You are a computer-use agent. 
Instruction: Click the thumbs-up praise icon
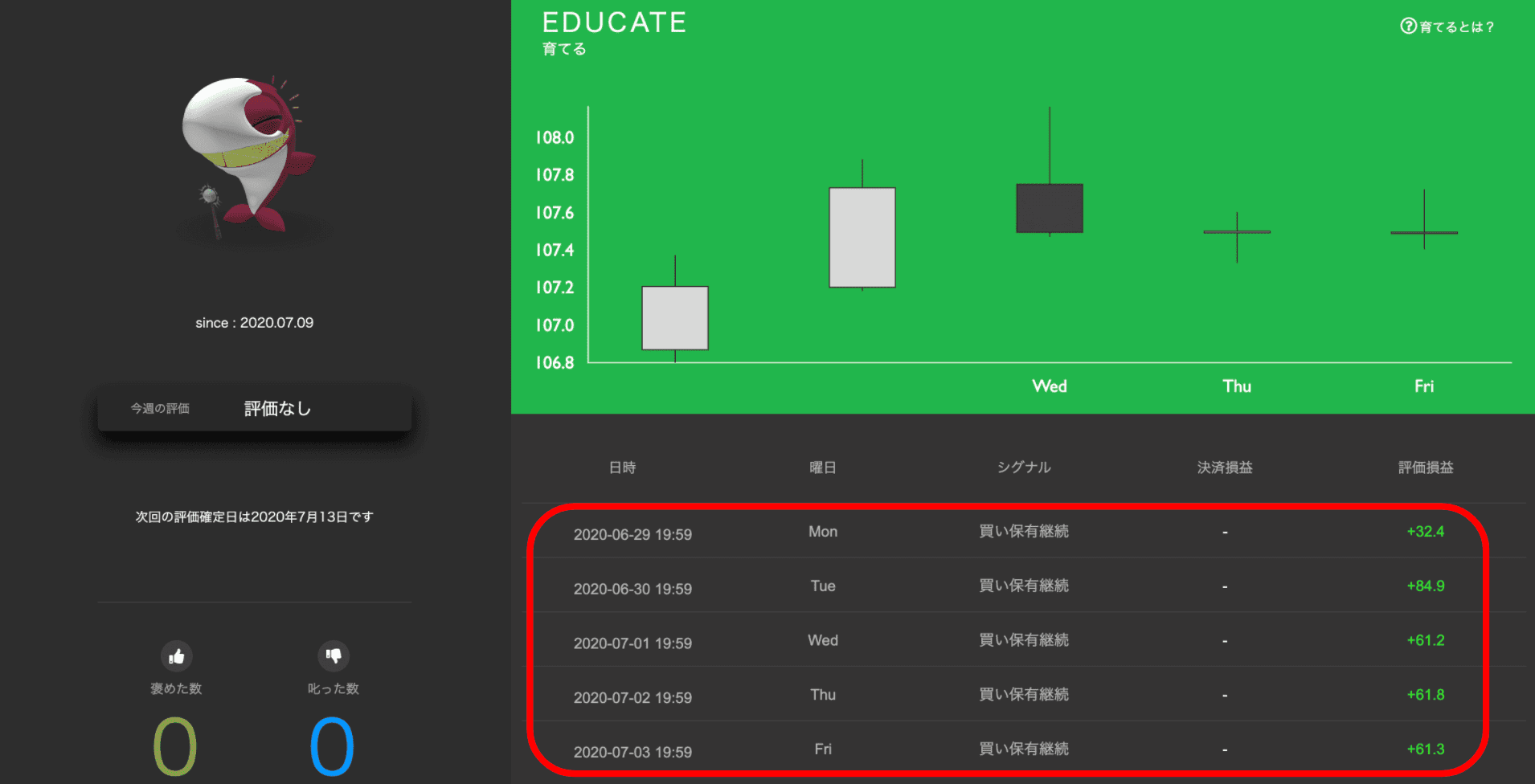(x=176, y=656)
